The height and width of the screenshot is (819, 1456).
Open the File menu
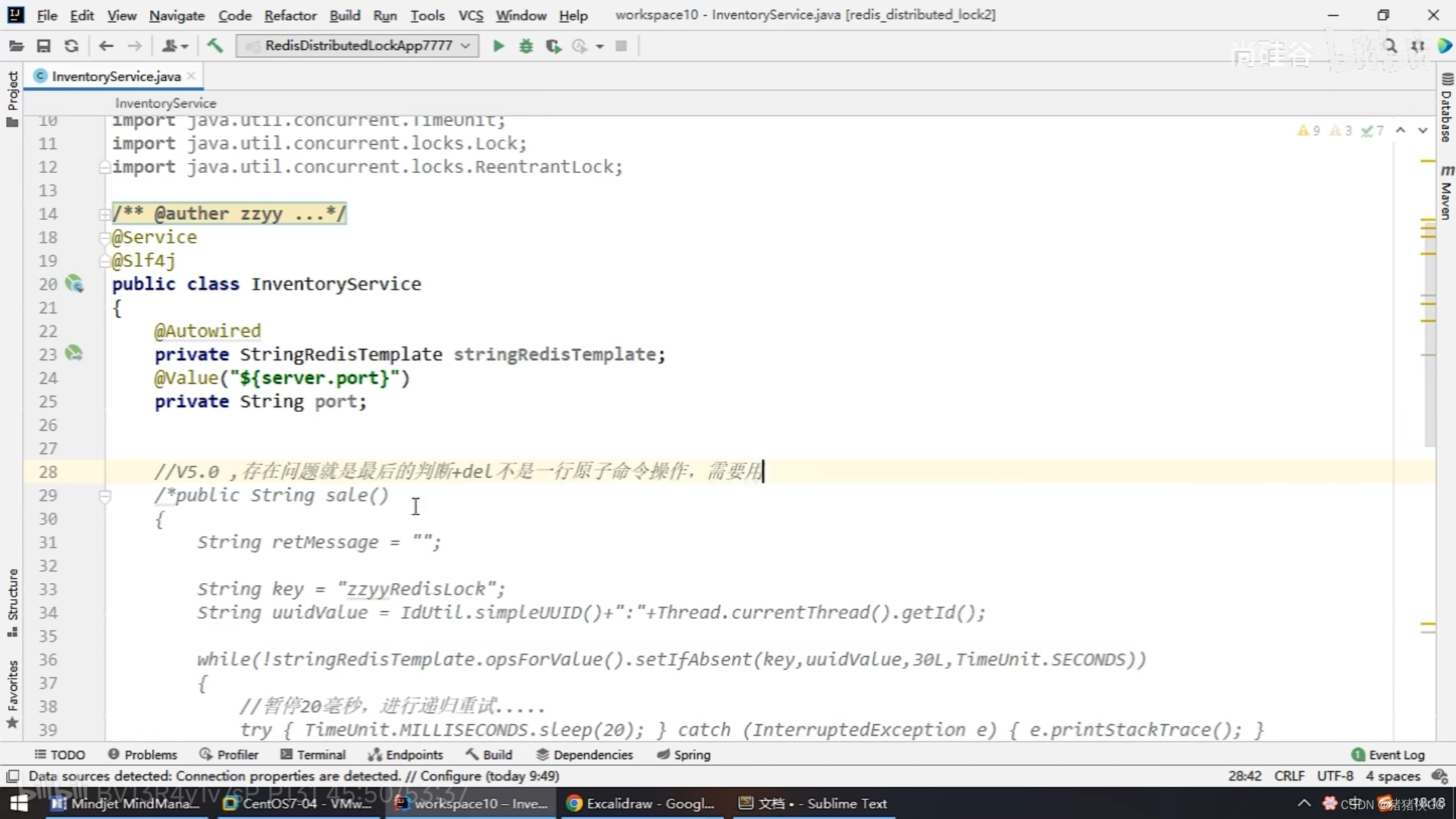tap(47, 15)
